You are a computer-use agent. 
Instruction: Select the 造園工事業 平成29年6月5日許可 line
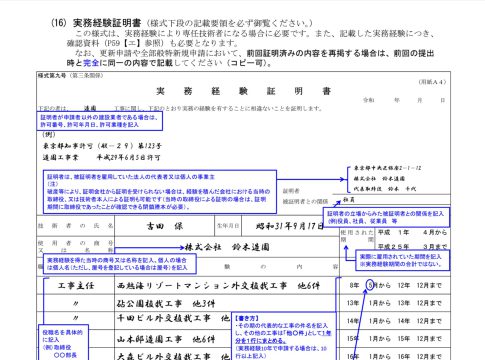(101, 157)
